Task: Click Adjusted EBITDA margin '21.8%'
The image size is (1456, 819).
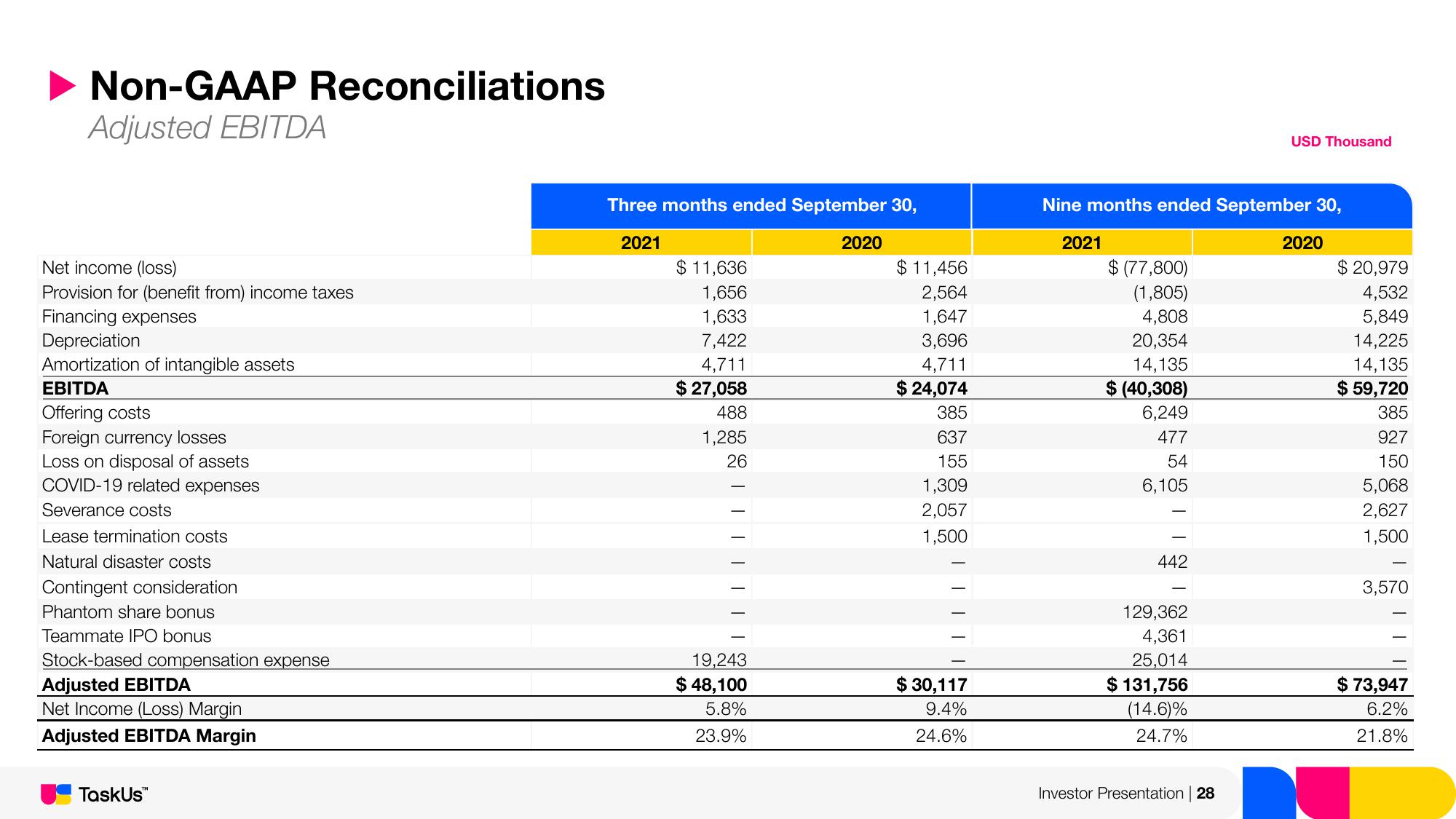Action: pyautogui.click(x=1382, y=736)
